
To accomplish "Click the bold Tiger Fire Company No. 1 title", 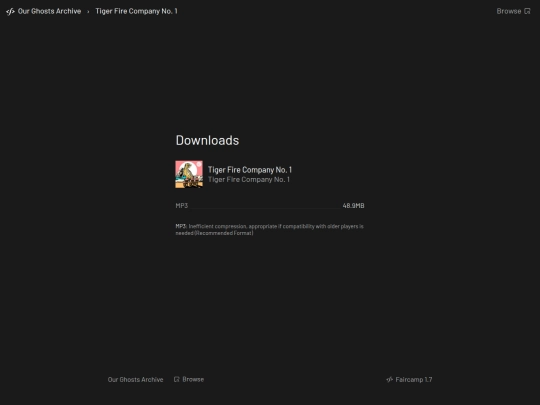I will (x=250, y=170).
